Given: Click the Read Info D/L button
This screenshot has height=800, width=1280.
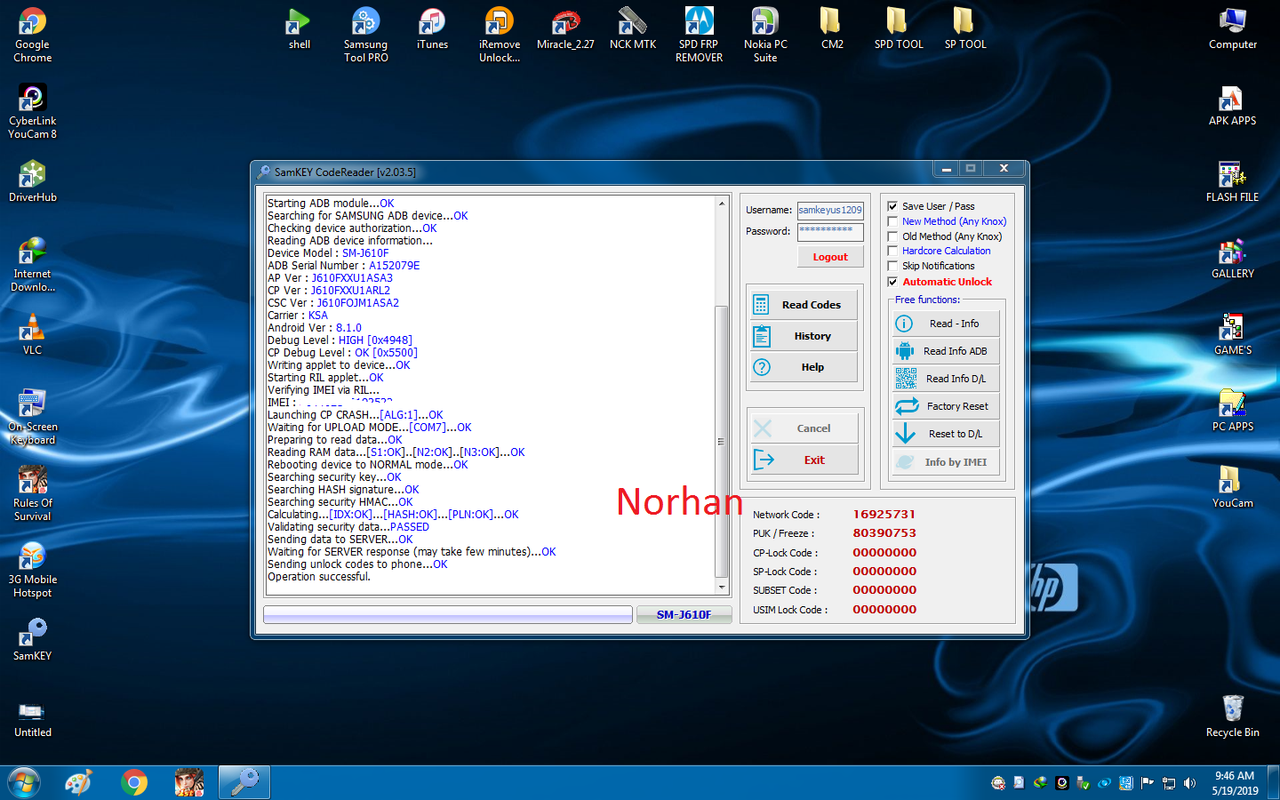Looking at the screenshot, I should (x=945, y=379).
